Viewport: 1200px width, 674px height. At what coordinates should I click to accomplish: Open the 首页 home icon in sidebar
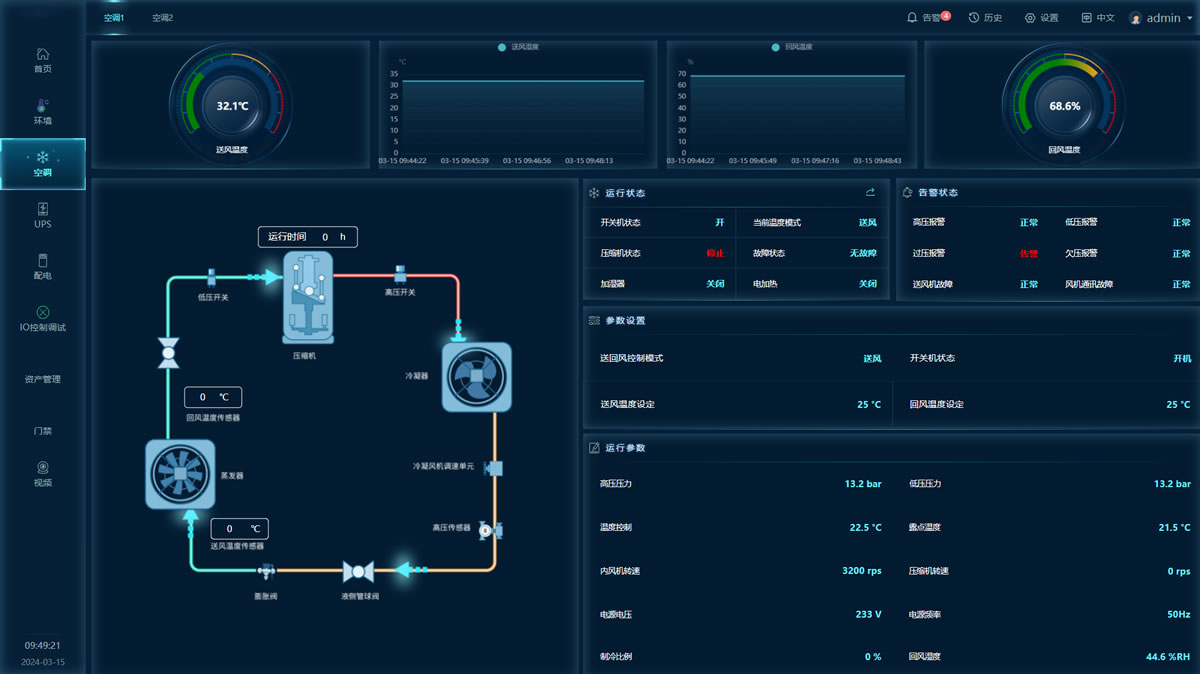tap(42, 54)
